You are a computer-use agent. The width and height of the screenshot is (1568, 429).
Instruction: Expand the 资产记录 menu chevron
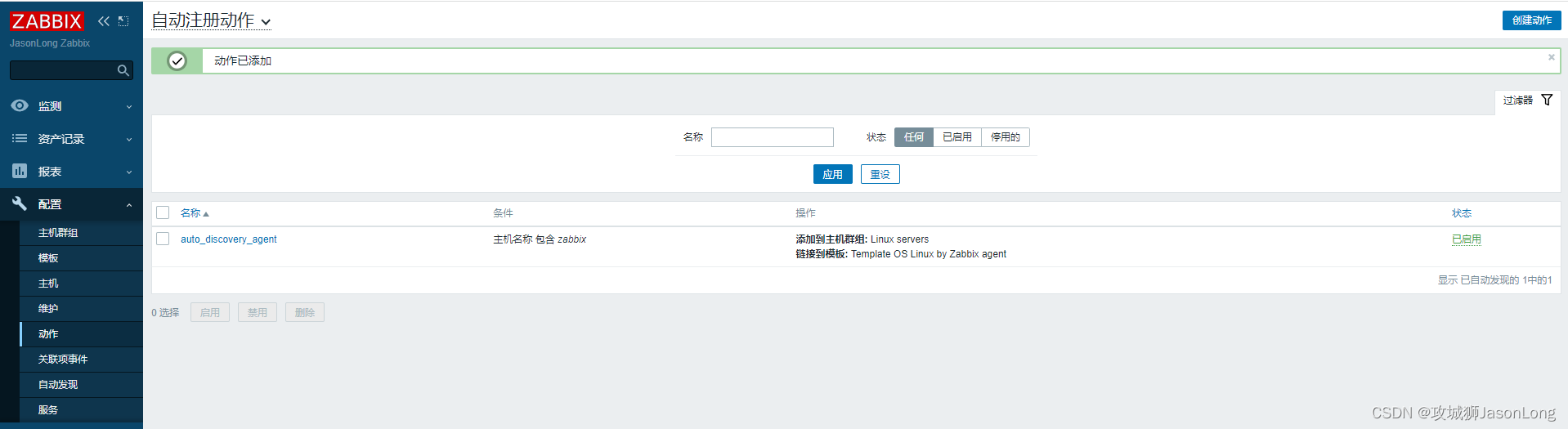(129, 140)
